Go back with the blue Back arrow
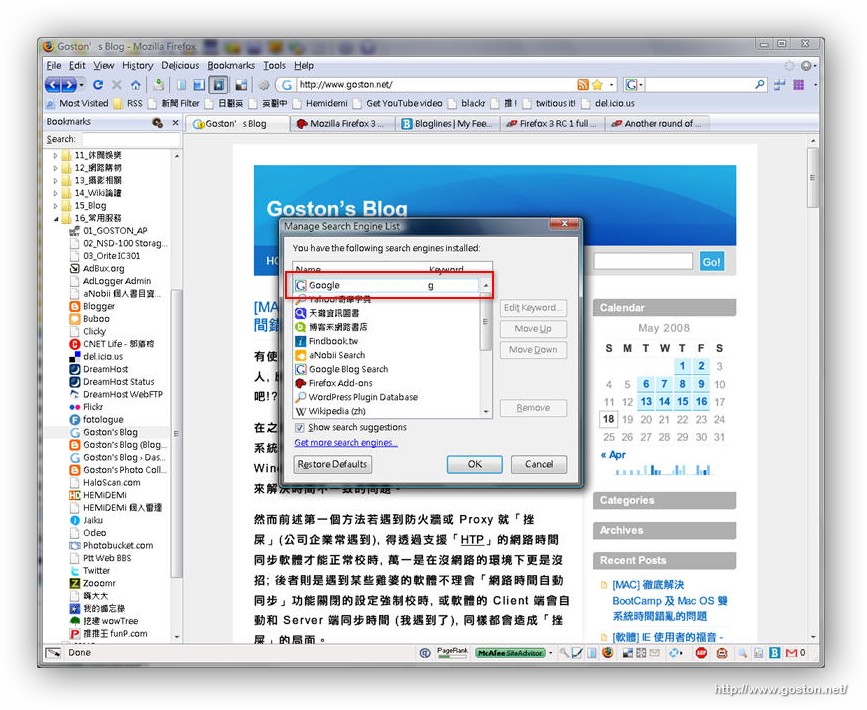Screen dimensions: 867x710 pos(53,85)
